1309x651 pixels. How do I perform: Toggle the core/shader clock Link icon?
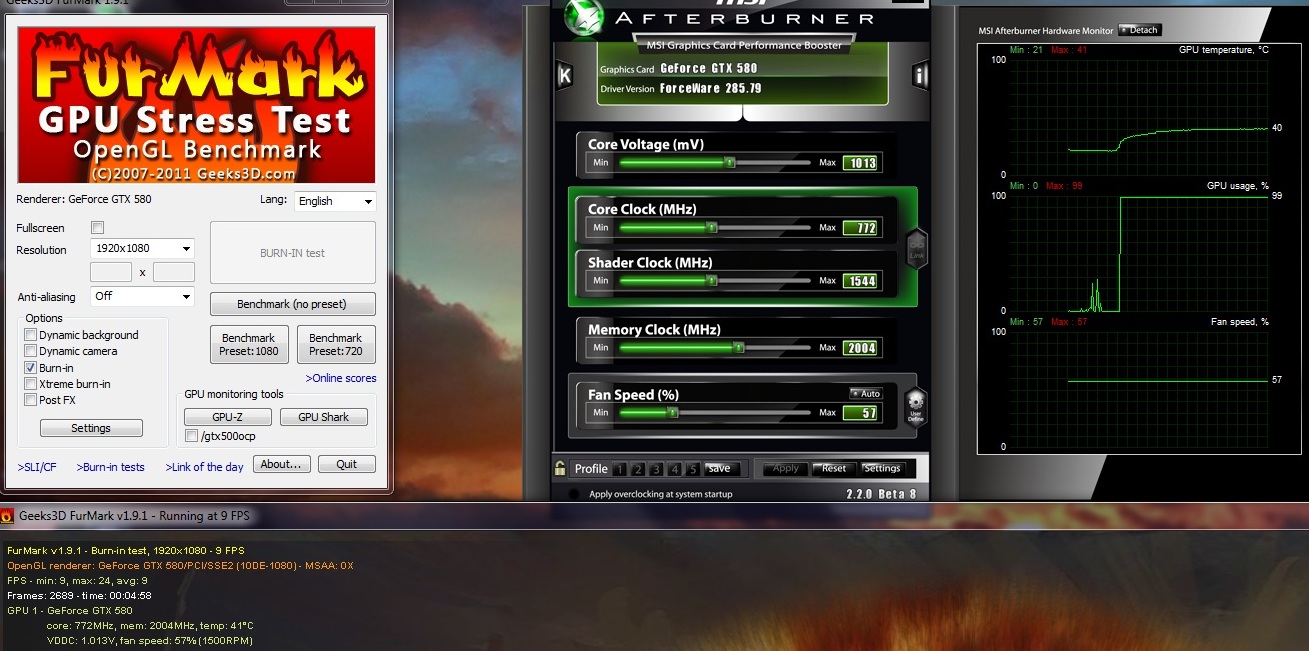coord(916,247)
